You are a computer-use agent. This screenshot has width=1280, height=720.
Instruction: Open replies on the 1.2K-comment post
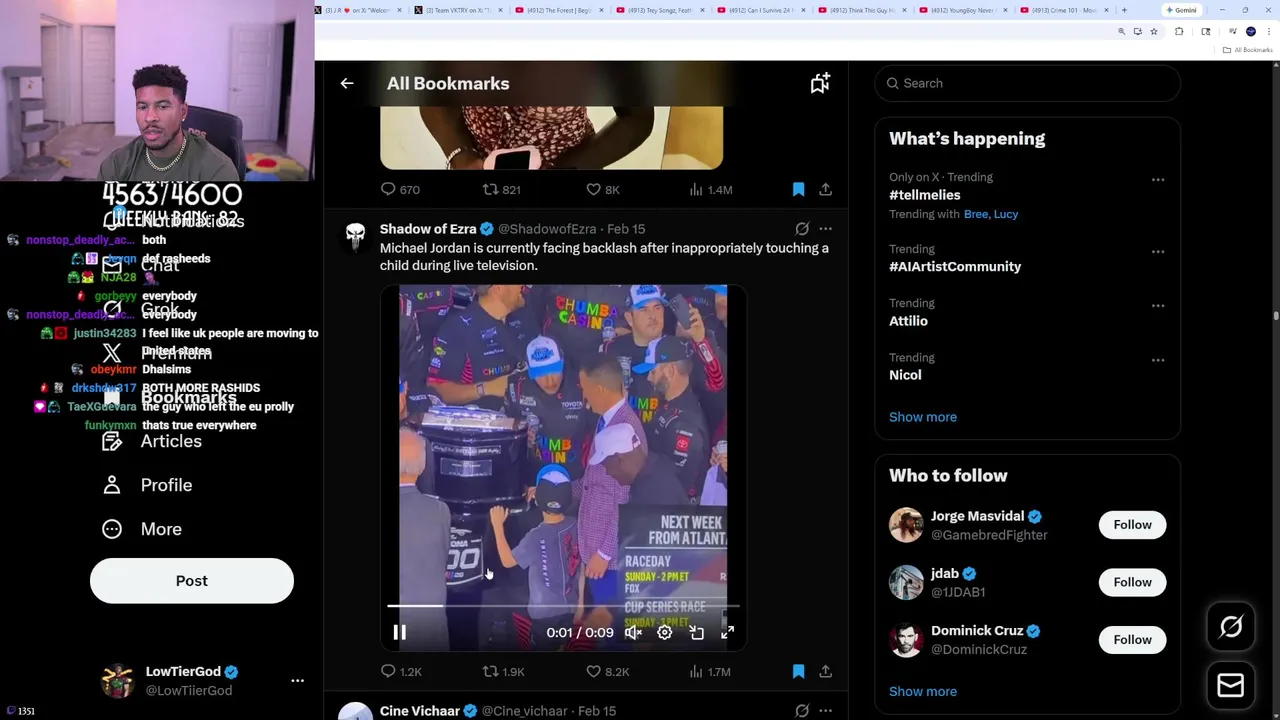pos(400,672)
